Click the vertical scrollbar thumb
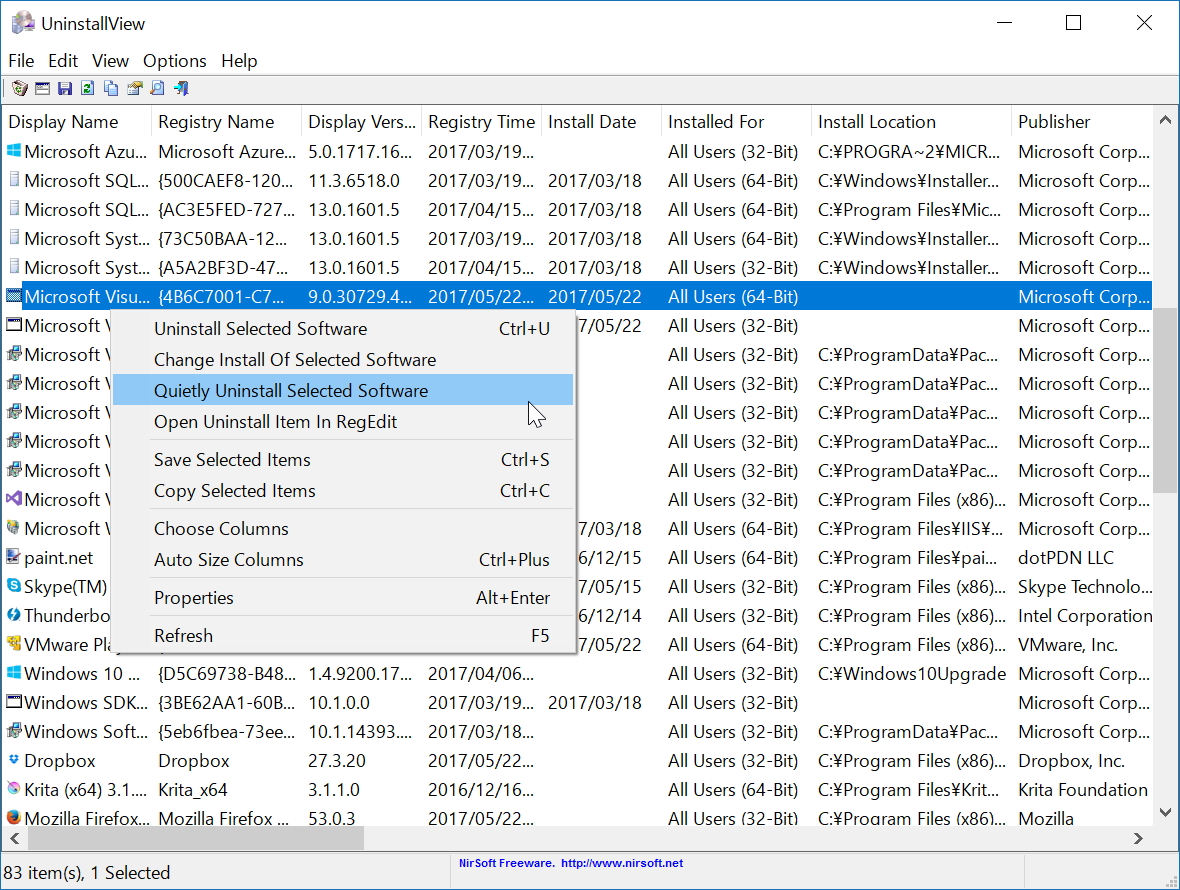The height and width of the screenshot is (890, 1180). 1165,399
